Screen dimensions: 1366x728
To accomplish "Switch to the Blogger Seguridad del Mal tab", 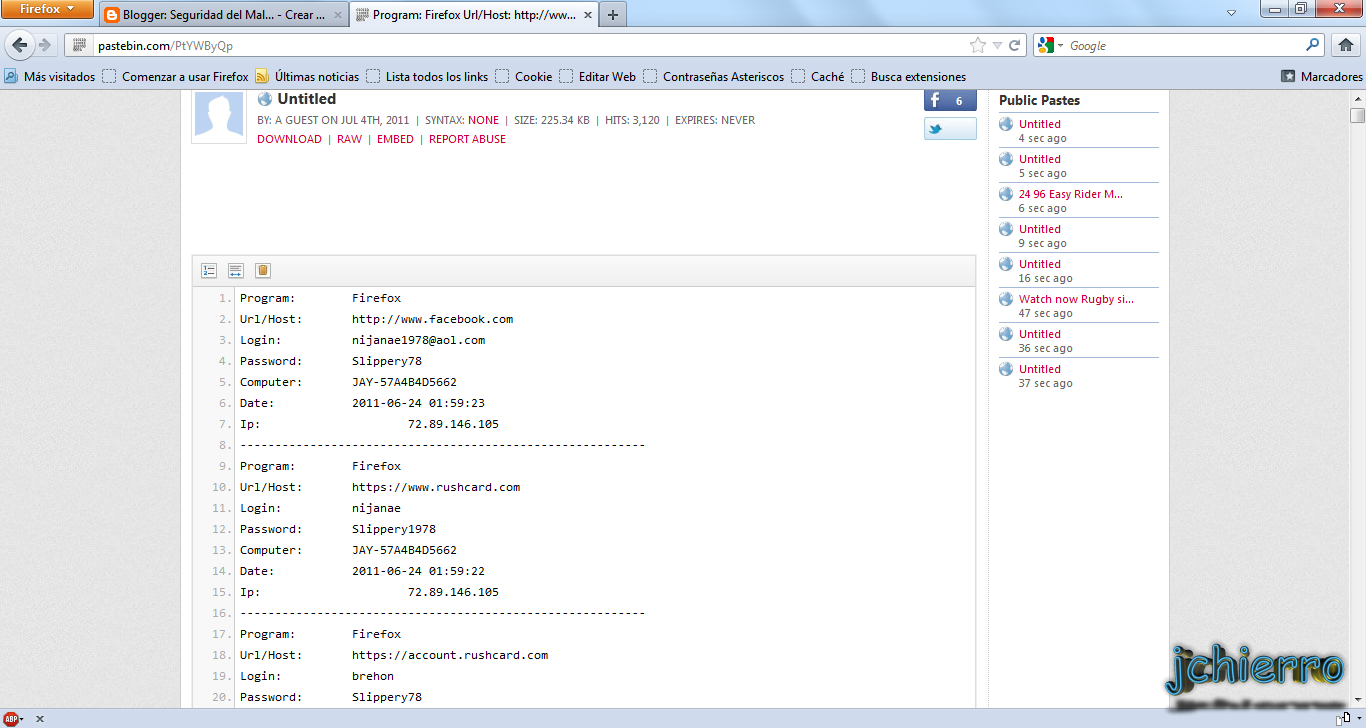I will 223,15.
